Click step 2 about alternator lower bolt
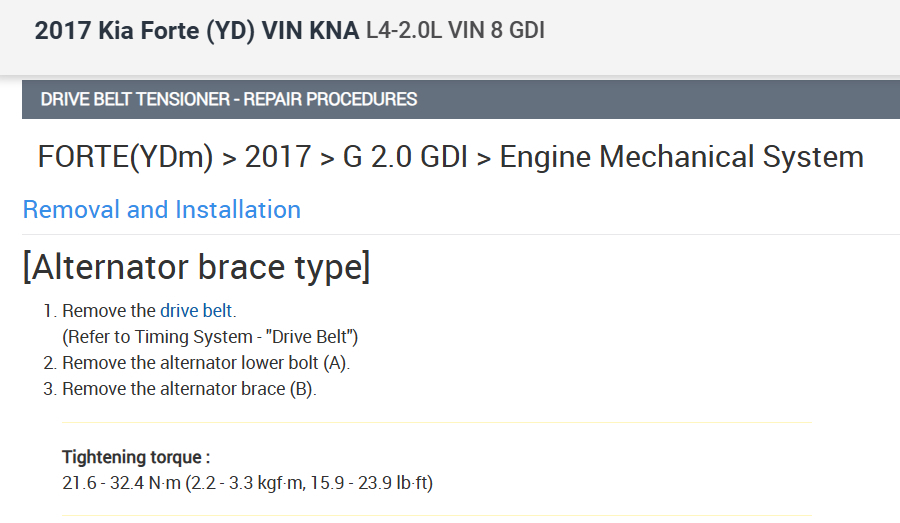 pos(206,363)
